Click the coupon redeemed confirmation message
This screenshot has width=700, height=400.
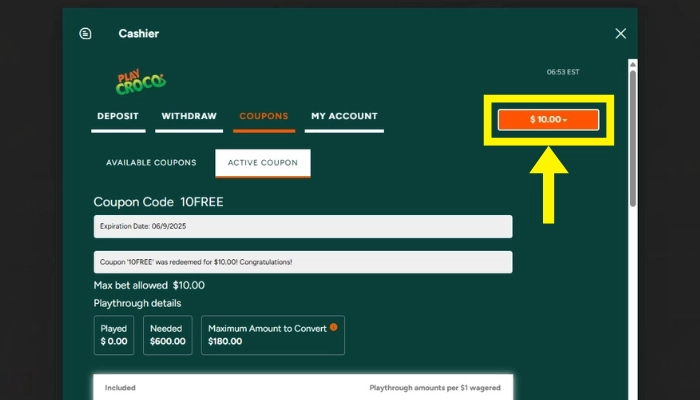(302, 262)
